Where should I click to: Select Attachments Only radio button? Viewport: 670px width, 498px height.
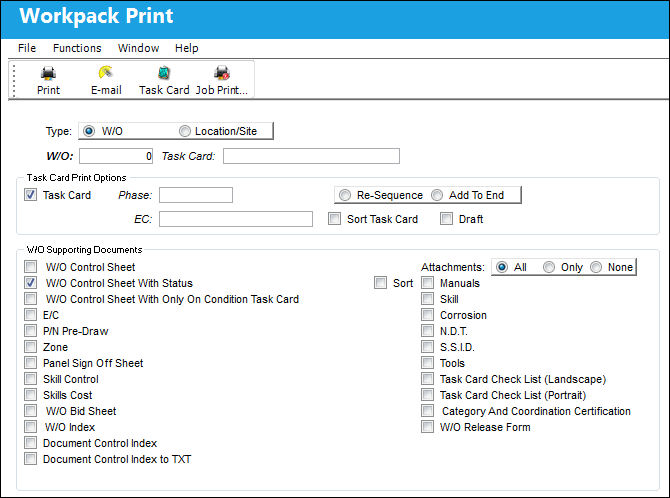coord(549,267)
